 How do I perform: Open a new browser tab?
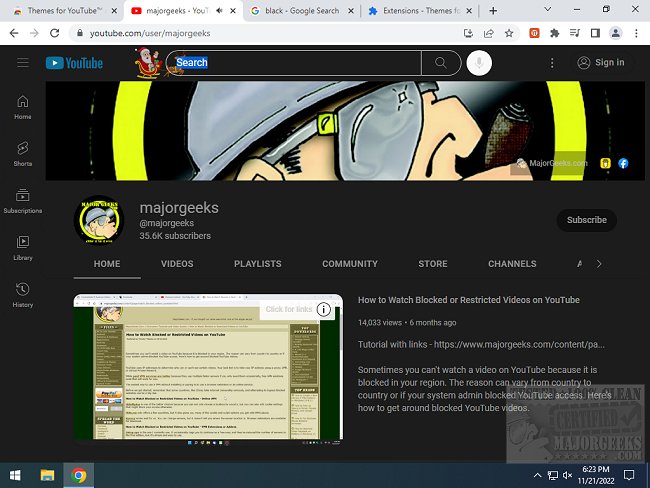pos(493,11)
